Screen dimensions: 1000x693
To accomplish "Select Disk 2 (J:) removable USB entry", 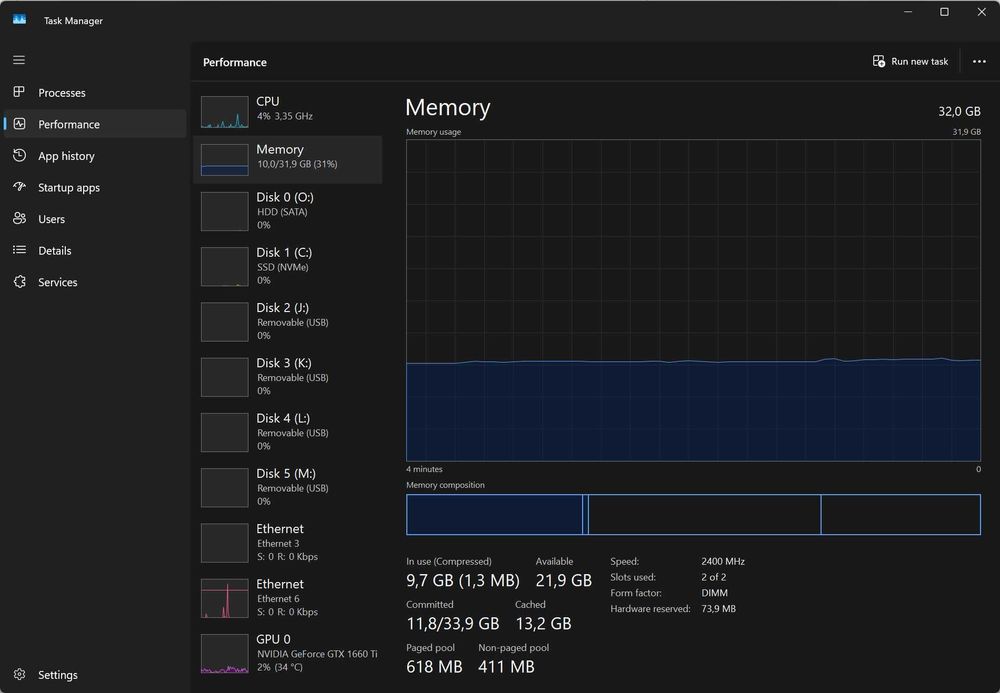I will point(288,322).
